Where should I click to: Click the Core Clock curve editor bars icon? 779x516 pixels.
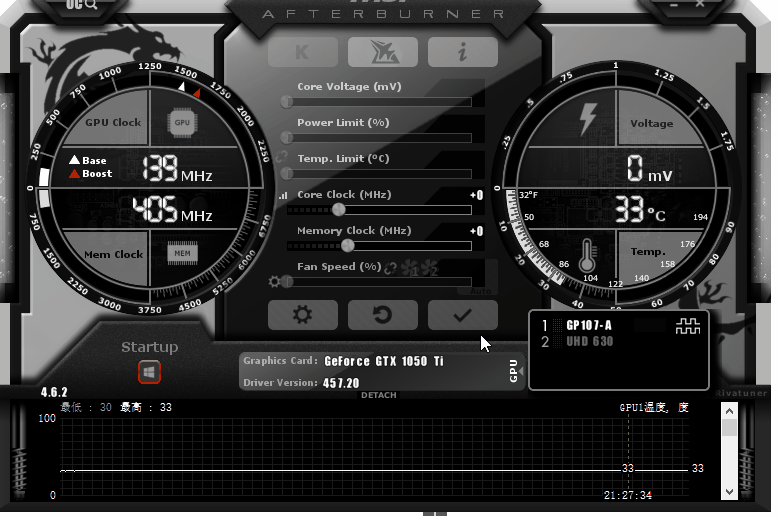point(283,196)
